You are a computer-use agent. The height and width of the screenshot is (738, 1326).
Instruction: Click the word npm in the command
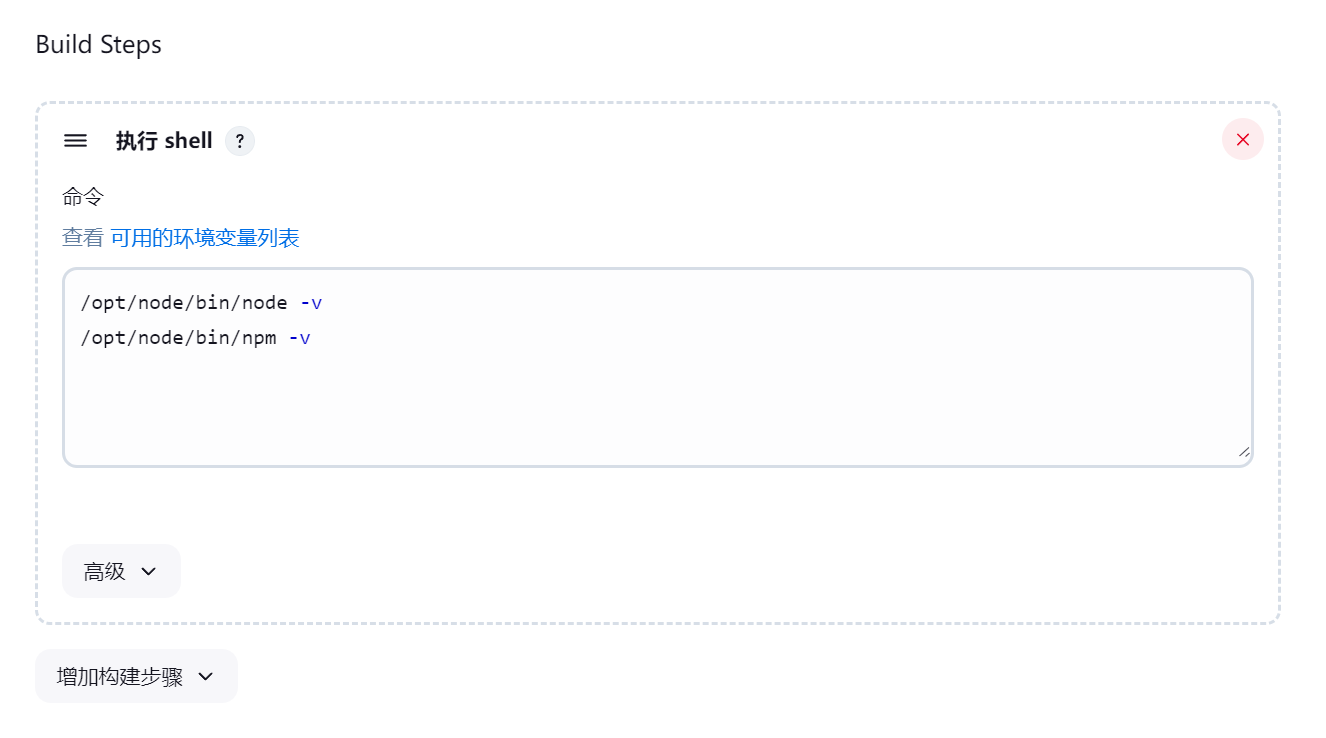point(260,338)
